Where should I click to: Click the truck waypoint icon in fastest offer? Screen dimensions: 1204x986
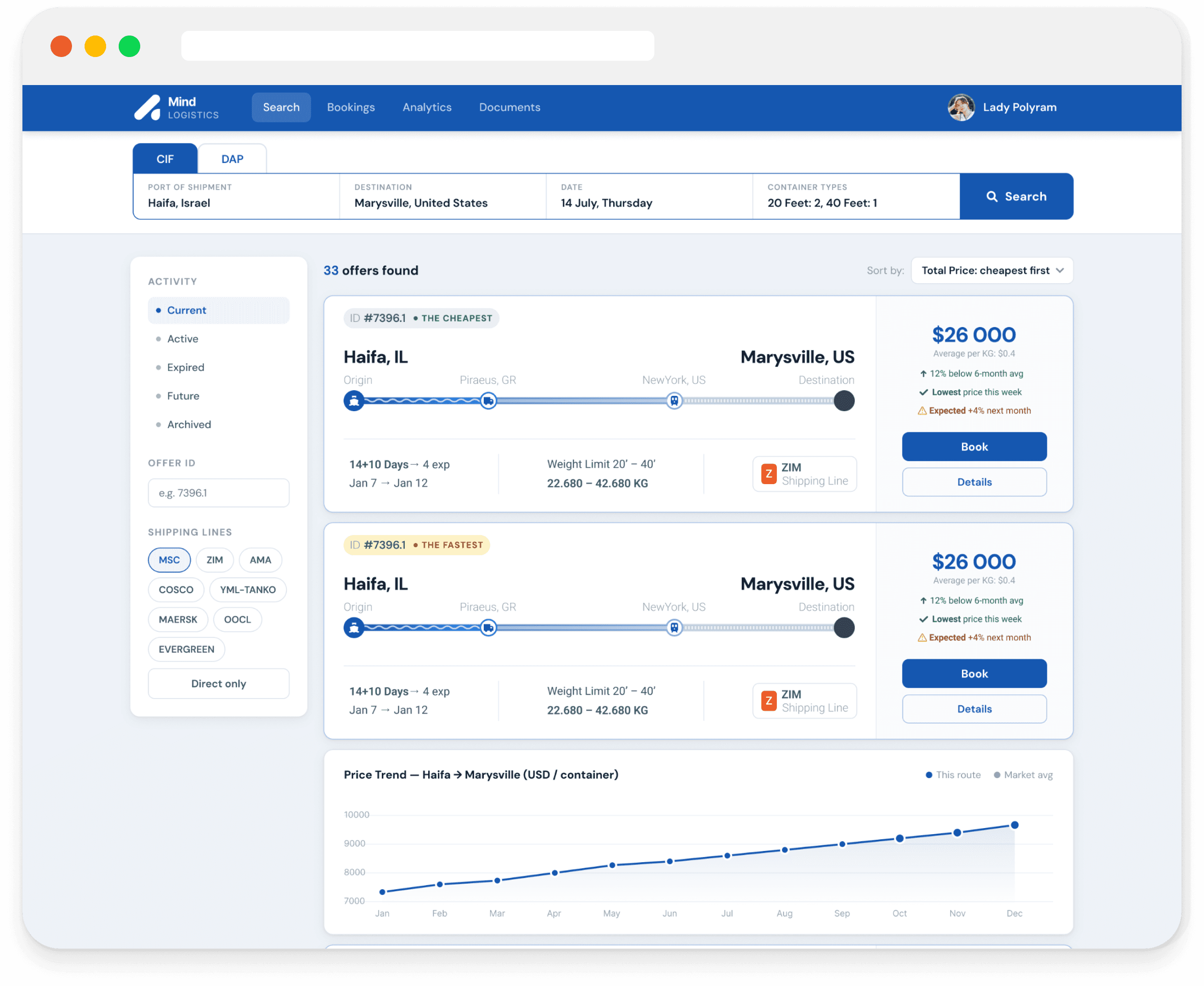488,628
